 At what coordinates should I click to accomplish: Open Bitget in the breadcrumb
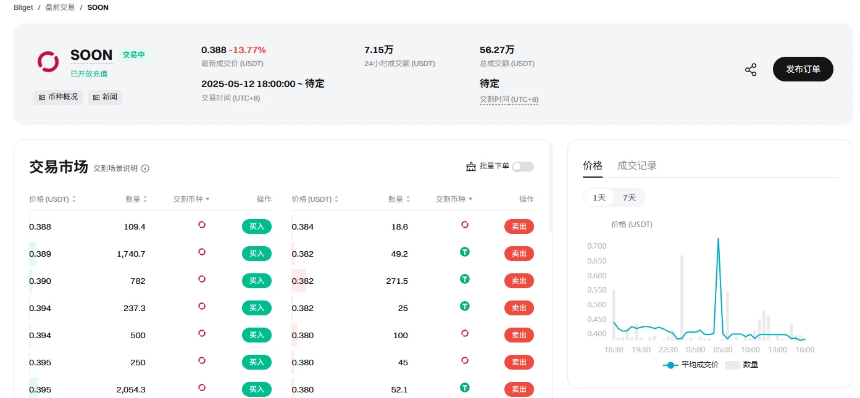coord(23,8)
